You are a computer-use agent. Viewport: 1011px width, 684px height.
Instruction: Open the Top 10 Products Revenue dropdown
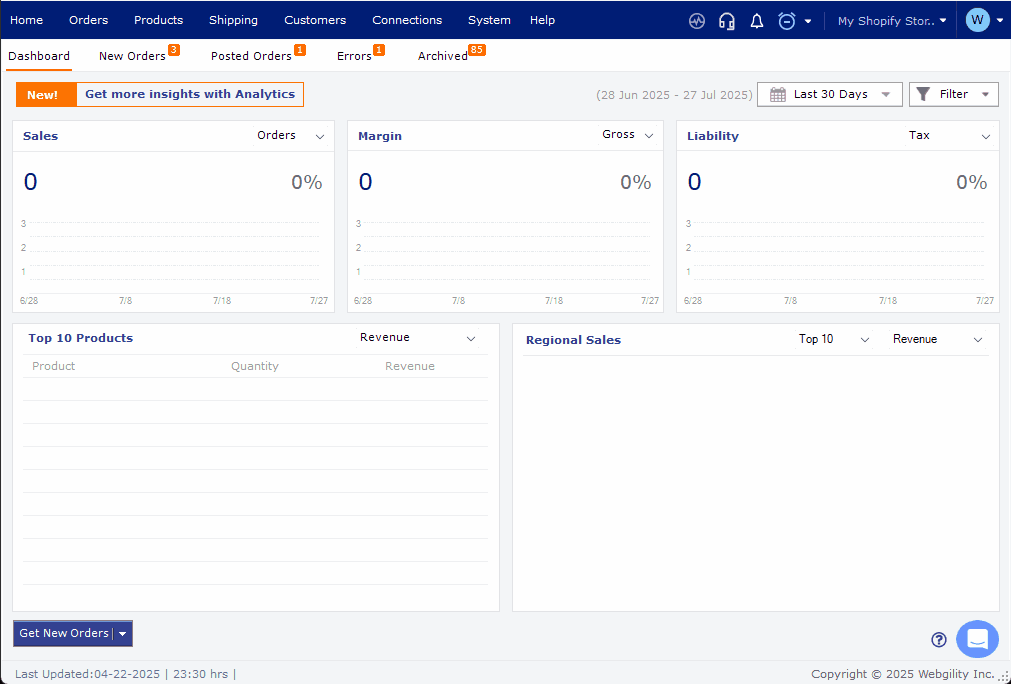pos(471,339)
